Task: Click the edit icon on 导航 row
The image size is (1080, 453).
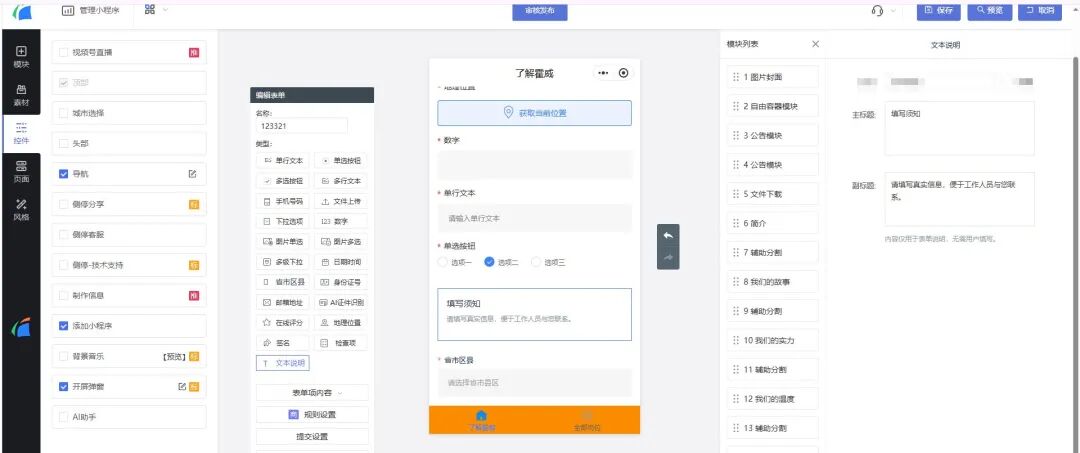Action: click(193, 174)
